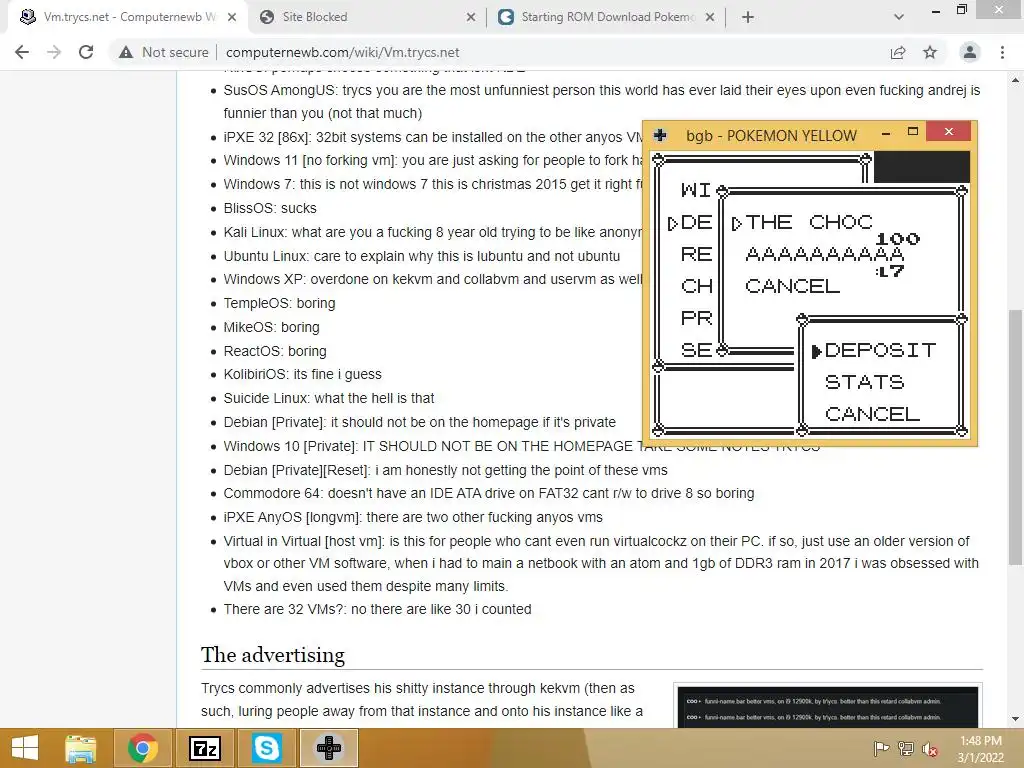Open the clock showing 1:48 PM
This screenshot has width=1024, height=768.
point(980,748)
